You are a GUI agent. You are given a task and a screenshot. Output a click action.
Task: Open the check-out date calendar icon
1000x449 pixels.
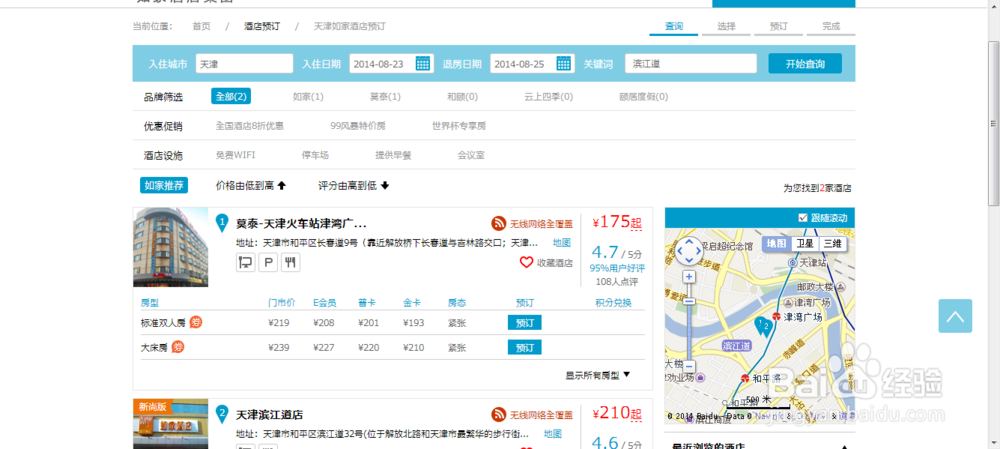tap(563, 63)
